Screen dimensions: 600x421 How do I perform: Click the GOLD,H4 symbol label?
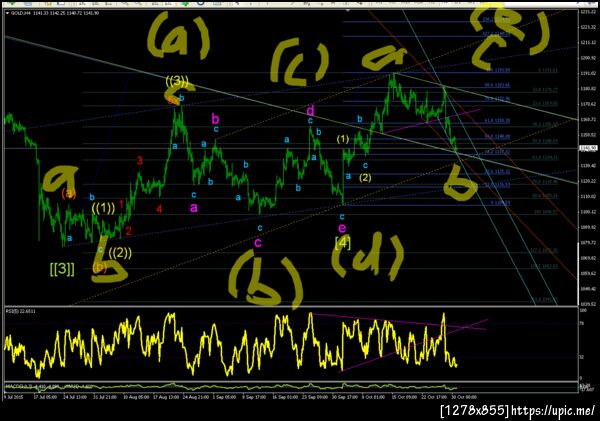[x=21, y=13]
